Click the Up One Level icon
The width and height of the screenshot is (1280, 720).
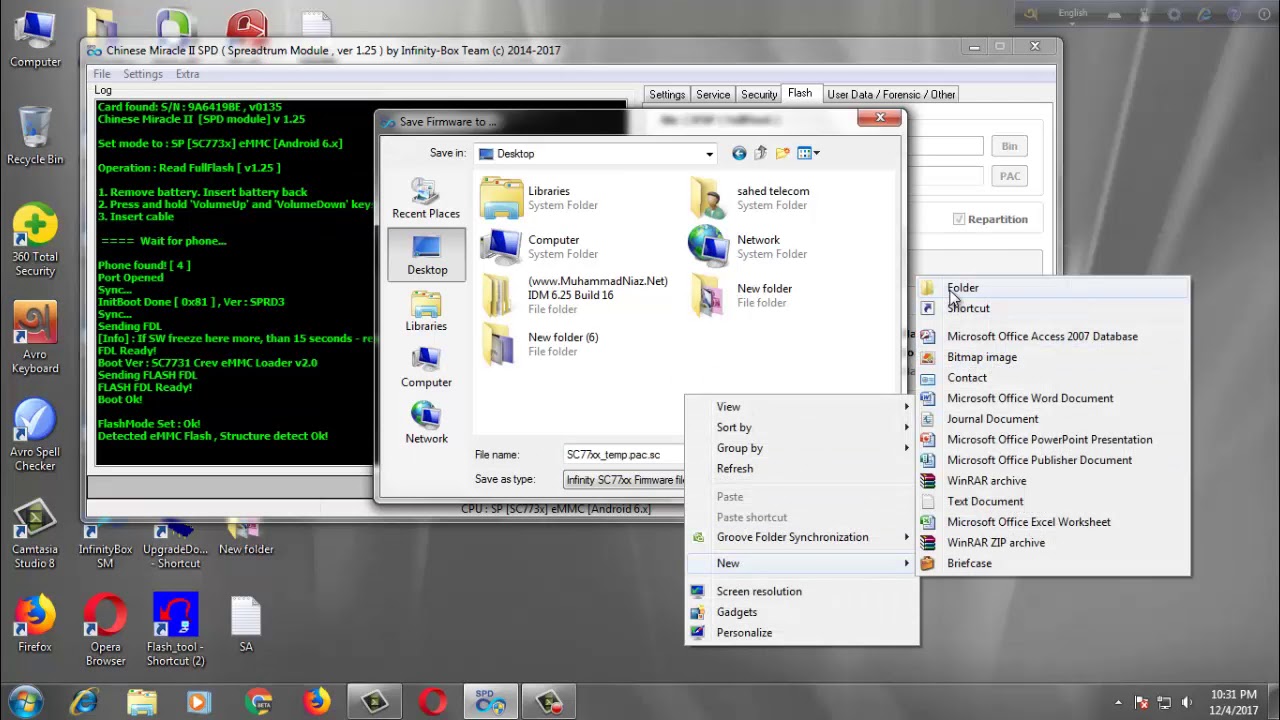click(x=760, y=153)
